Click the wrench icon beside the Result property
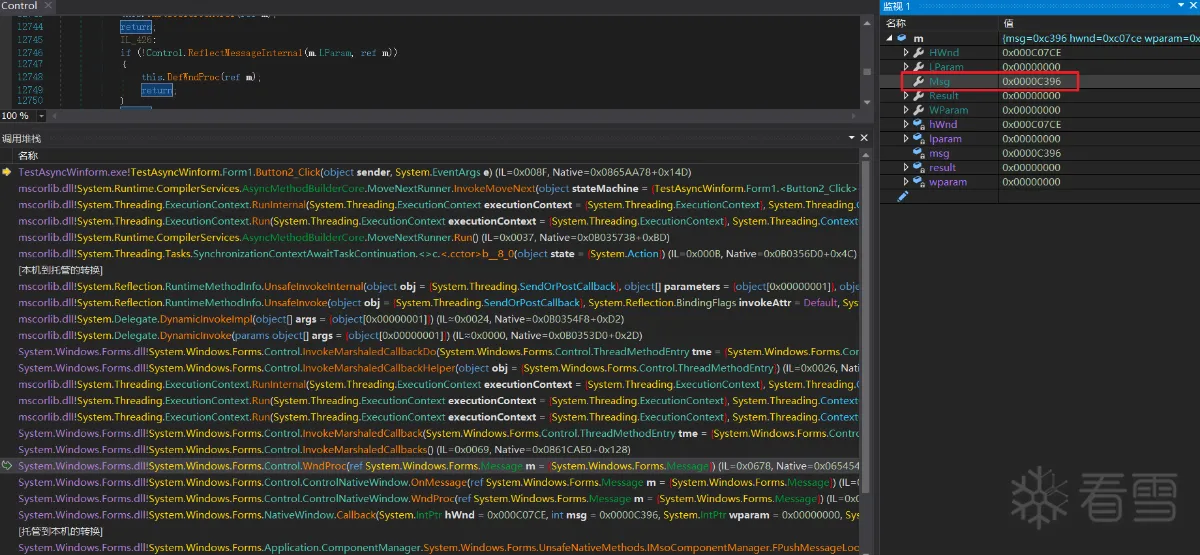 (918, 96)
